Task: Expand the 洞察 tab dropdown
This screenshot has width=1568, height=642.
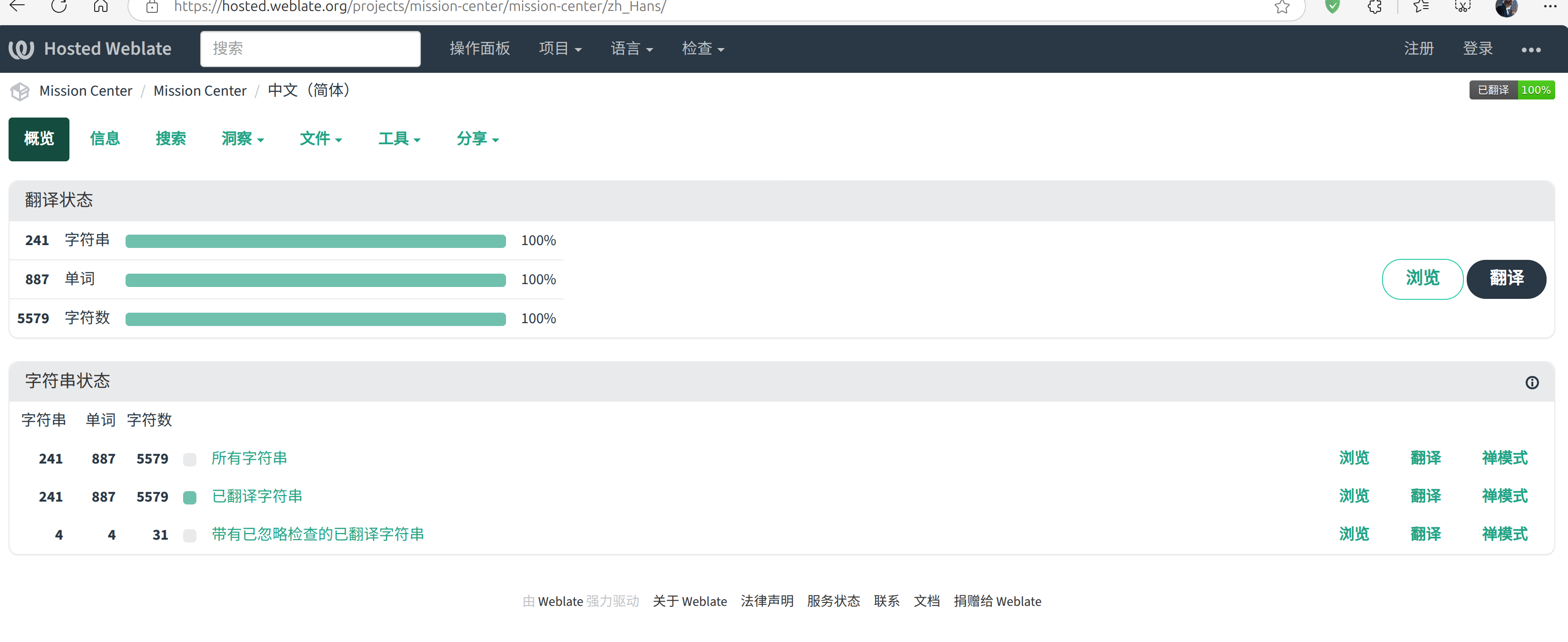Action: coord(243,139)
